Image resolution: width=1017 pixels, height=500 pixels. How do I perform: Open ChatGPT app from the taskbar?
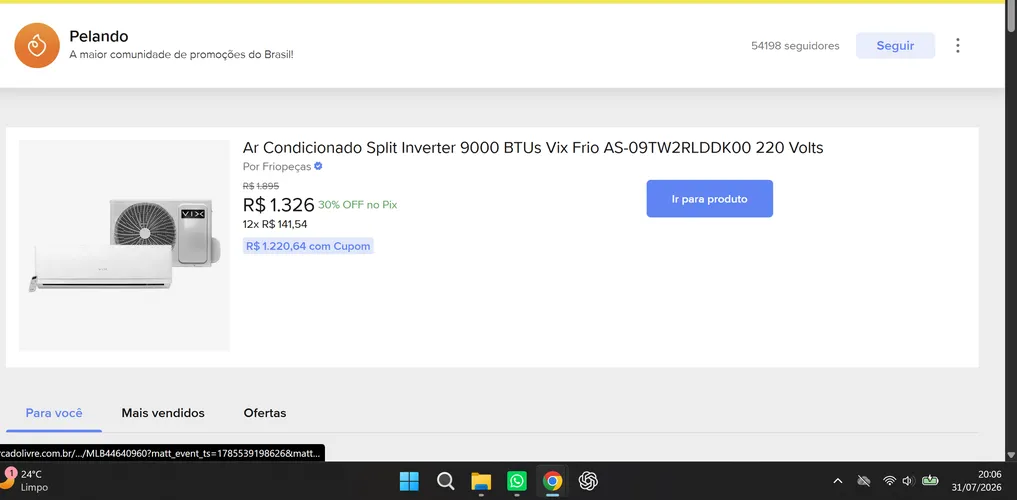point(588,481)
